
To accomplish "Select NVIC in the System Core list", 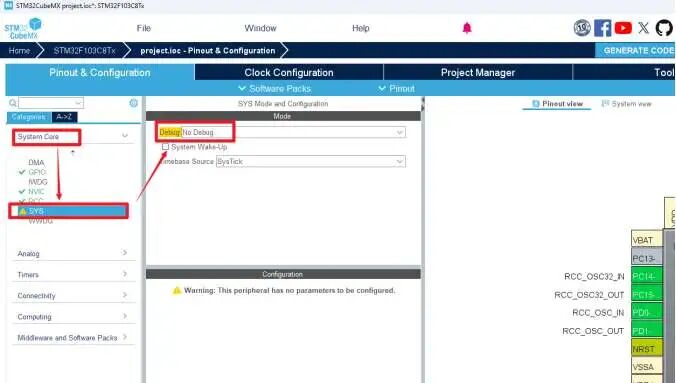I will click(36, 192).
